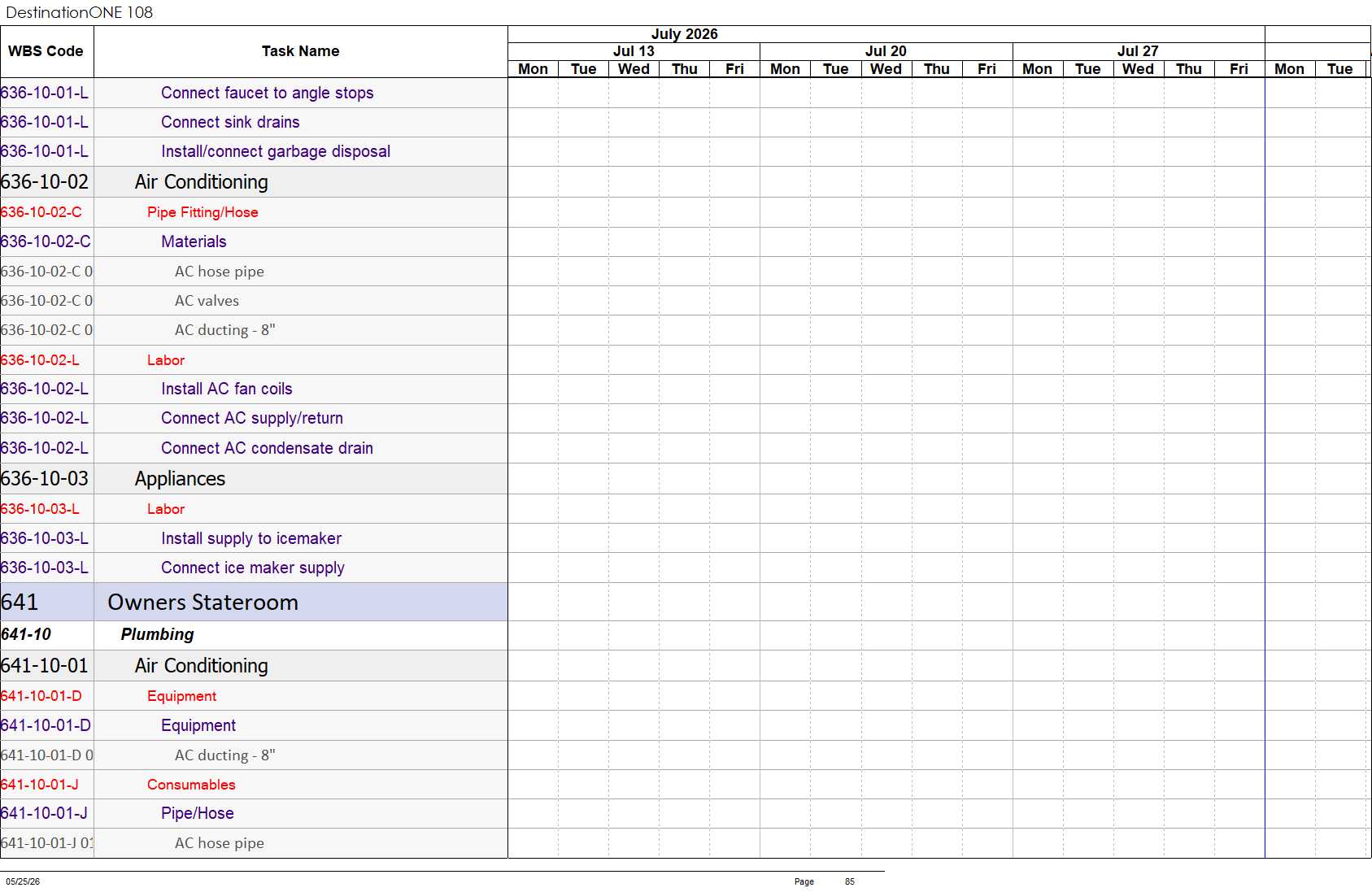Click the 'Jul 13' week header

pos(634,51)
